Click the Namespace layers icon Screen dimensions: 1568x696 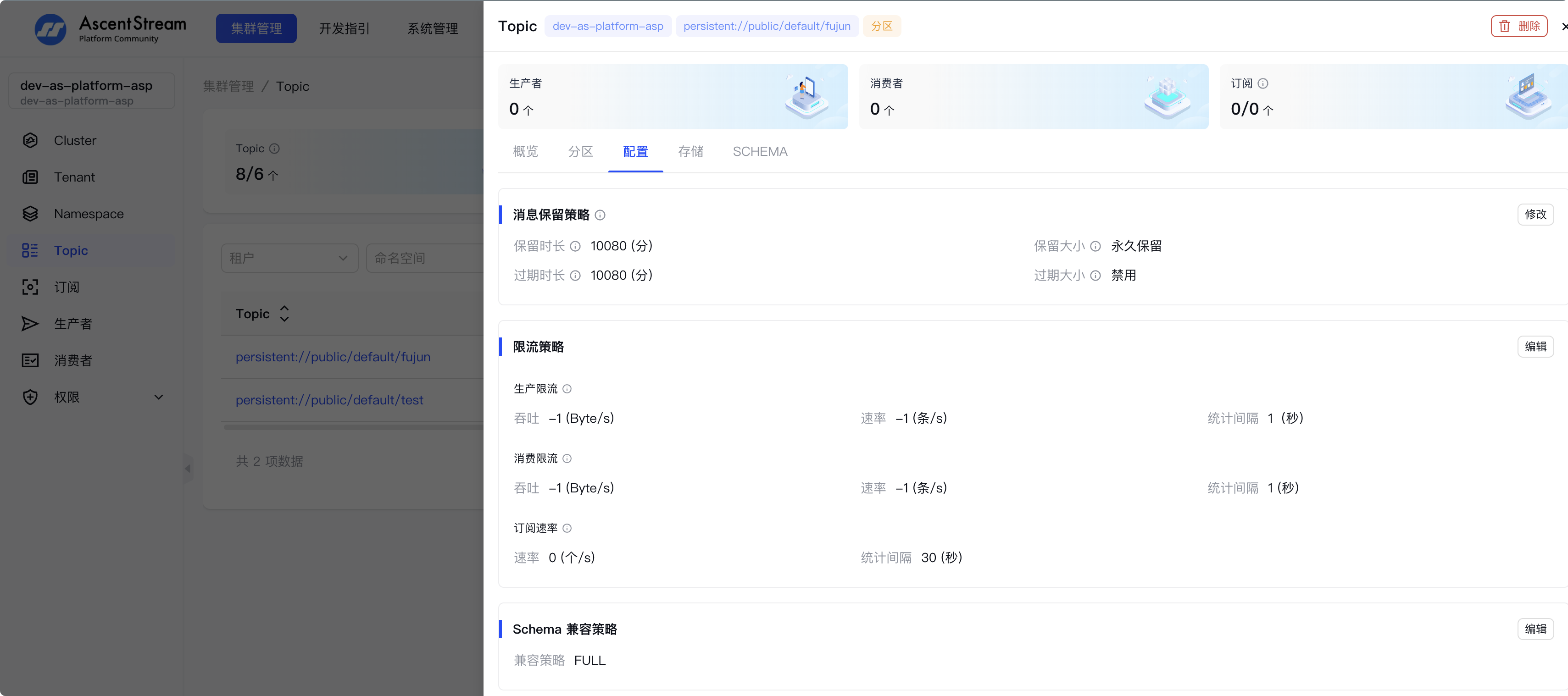click(x=30, y=214)
